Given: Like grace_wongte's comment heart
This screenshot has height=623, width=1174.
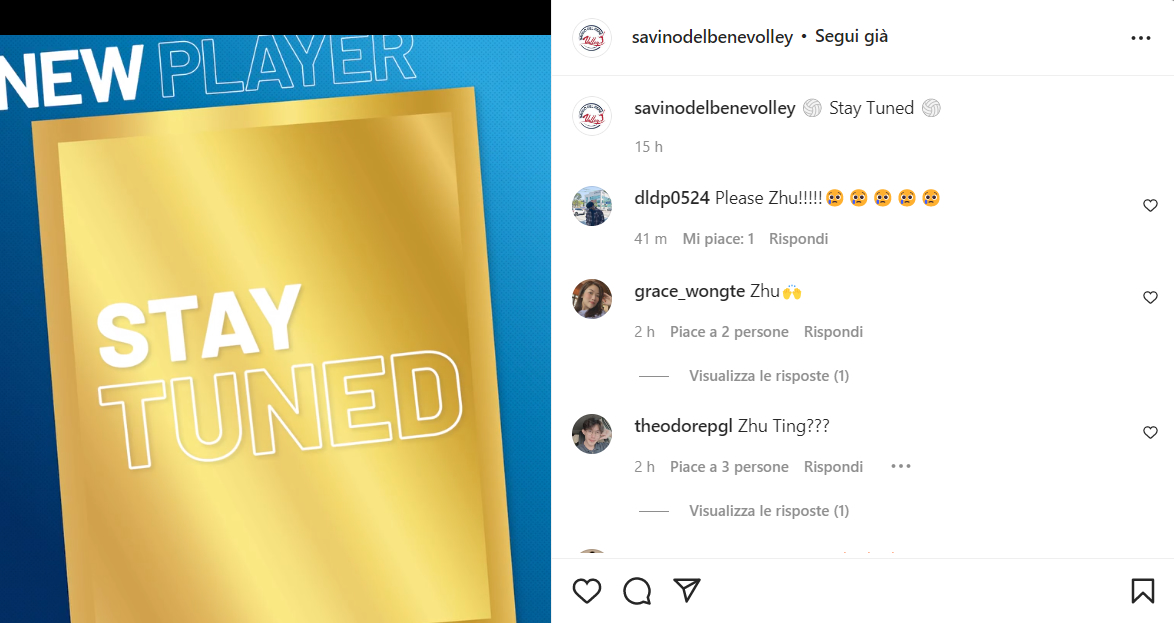Looking at the screenshot, I should click(1150, 297).
